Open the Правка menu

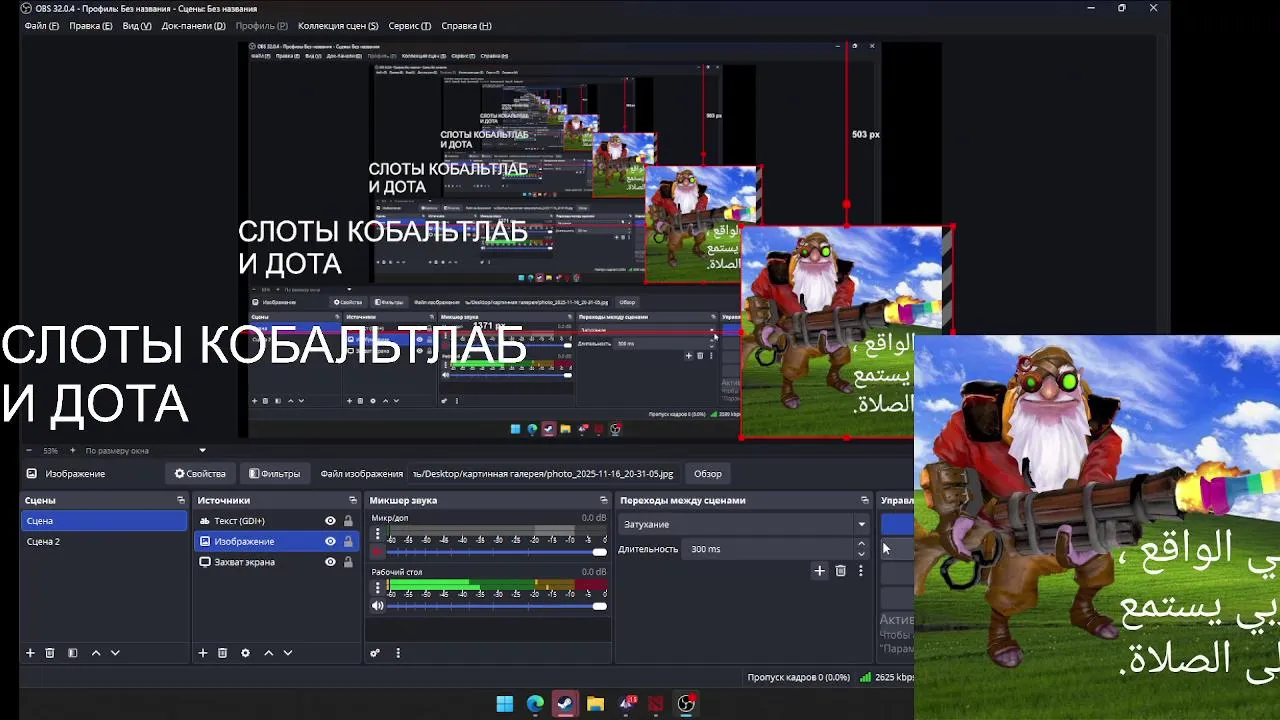click(91, 26)
